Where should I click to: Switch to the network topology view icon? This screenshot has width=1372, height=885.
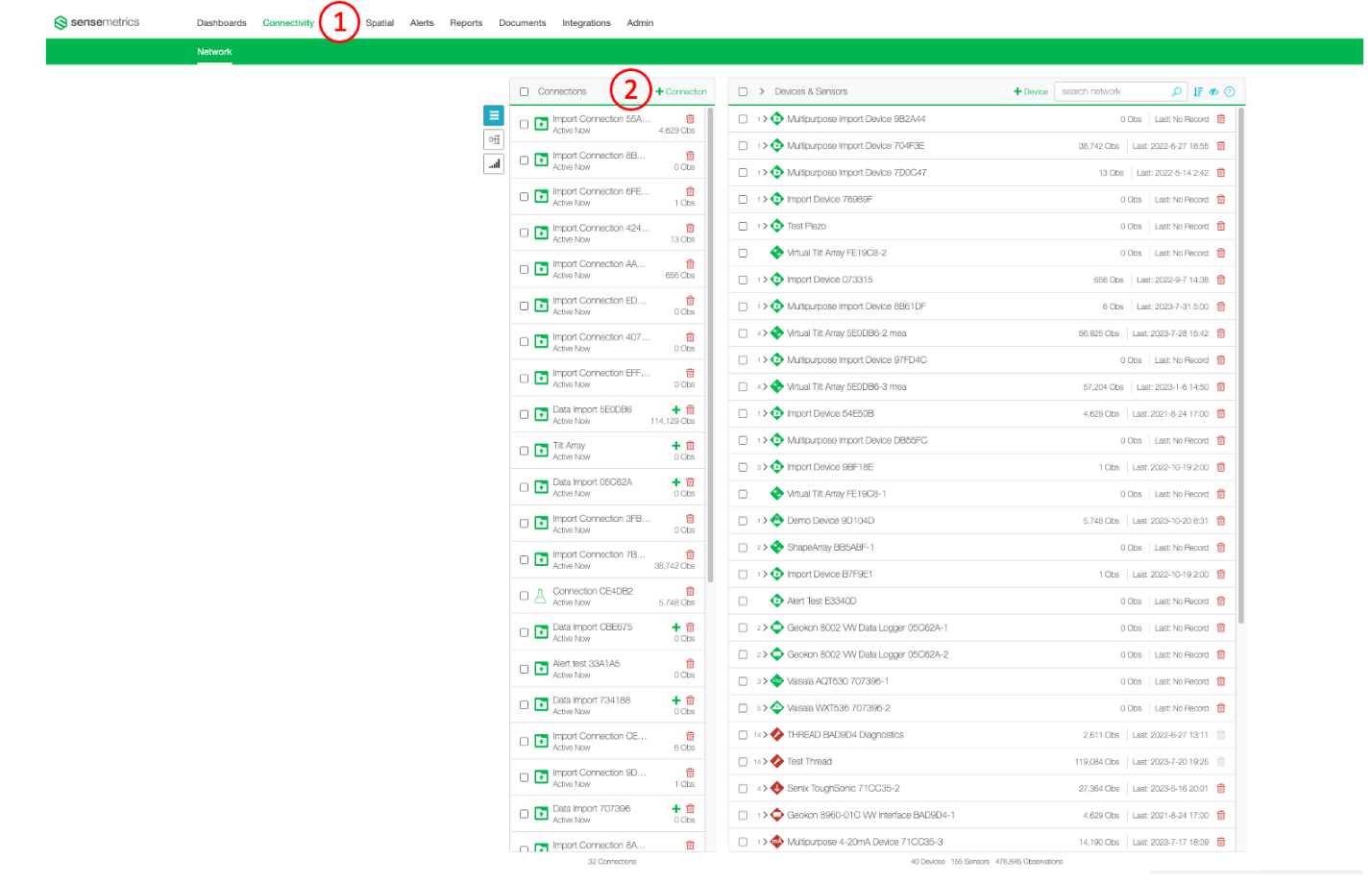(x=493, y=139)
